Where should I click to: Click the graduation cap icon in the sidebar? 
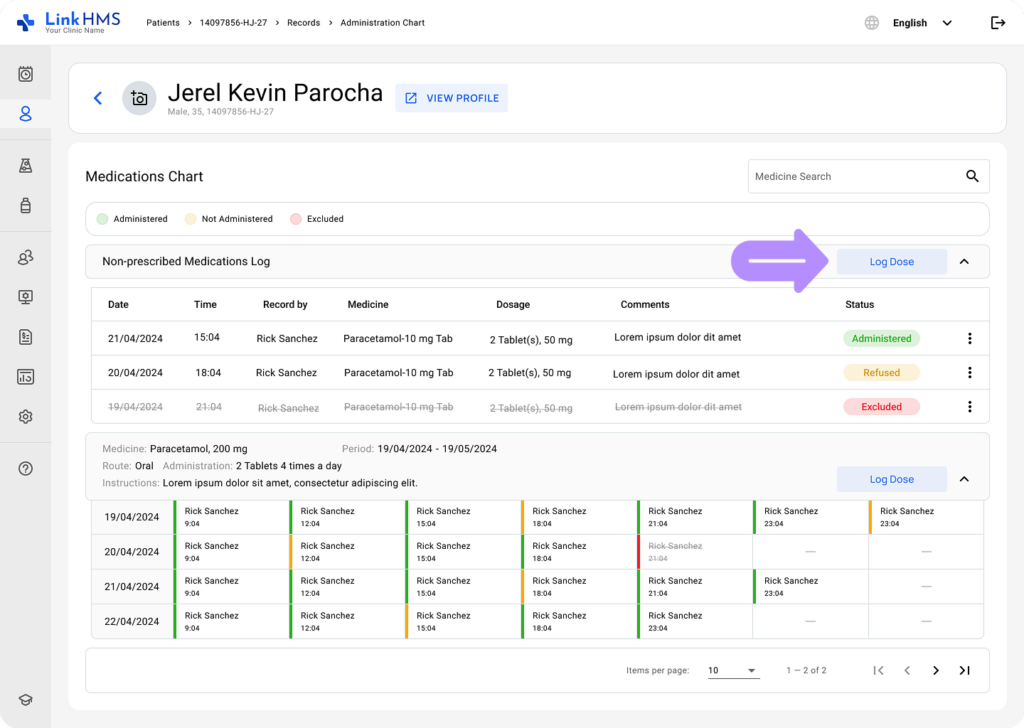click(26, 701)
